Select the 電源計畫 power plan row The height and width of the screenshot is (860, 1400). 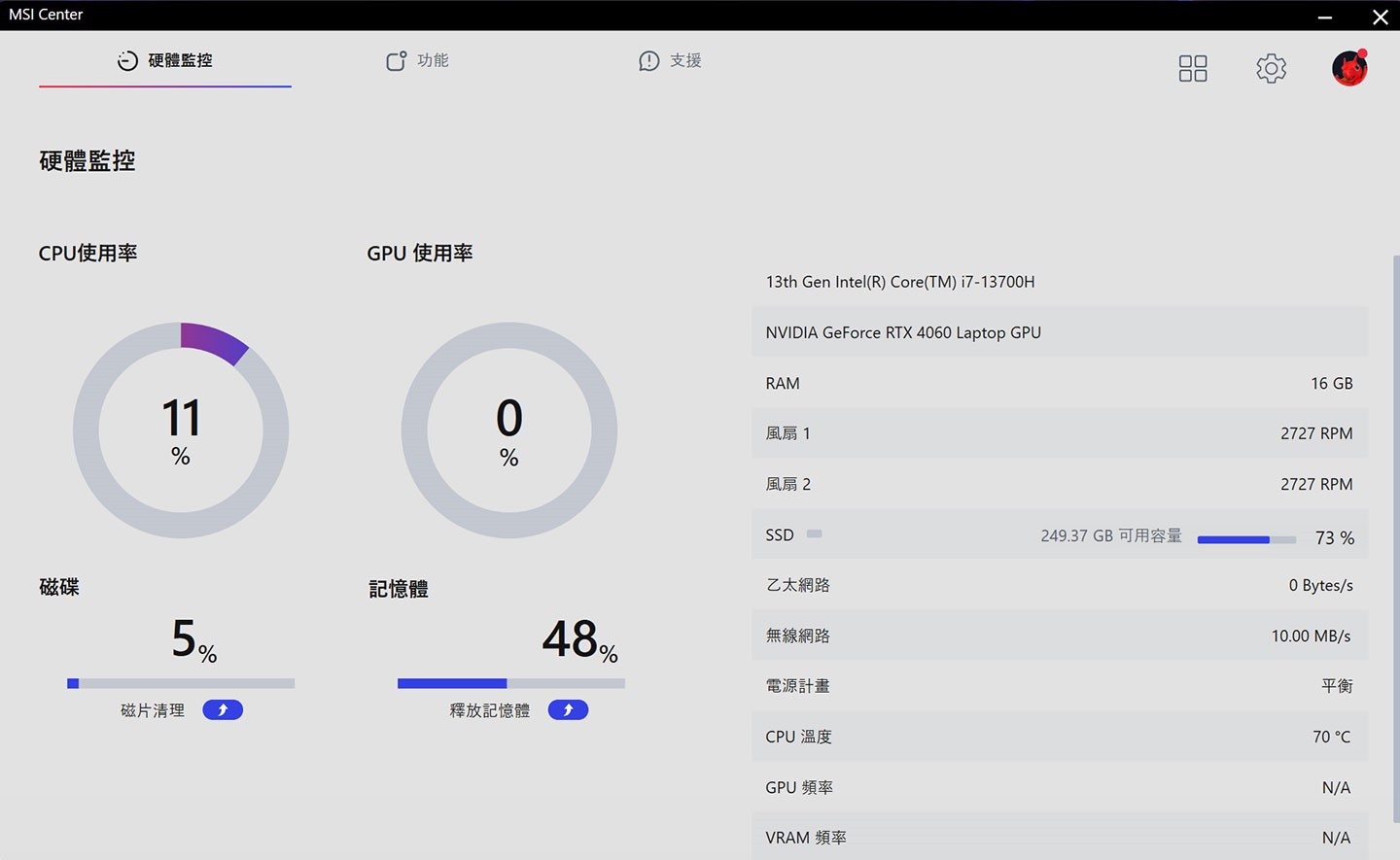click(x=1059, y=686)
